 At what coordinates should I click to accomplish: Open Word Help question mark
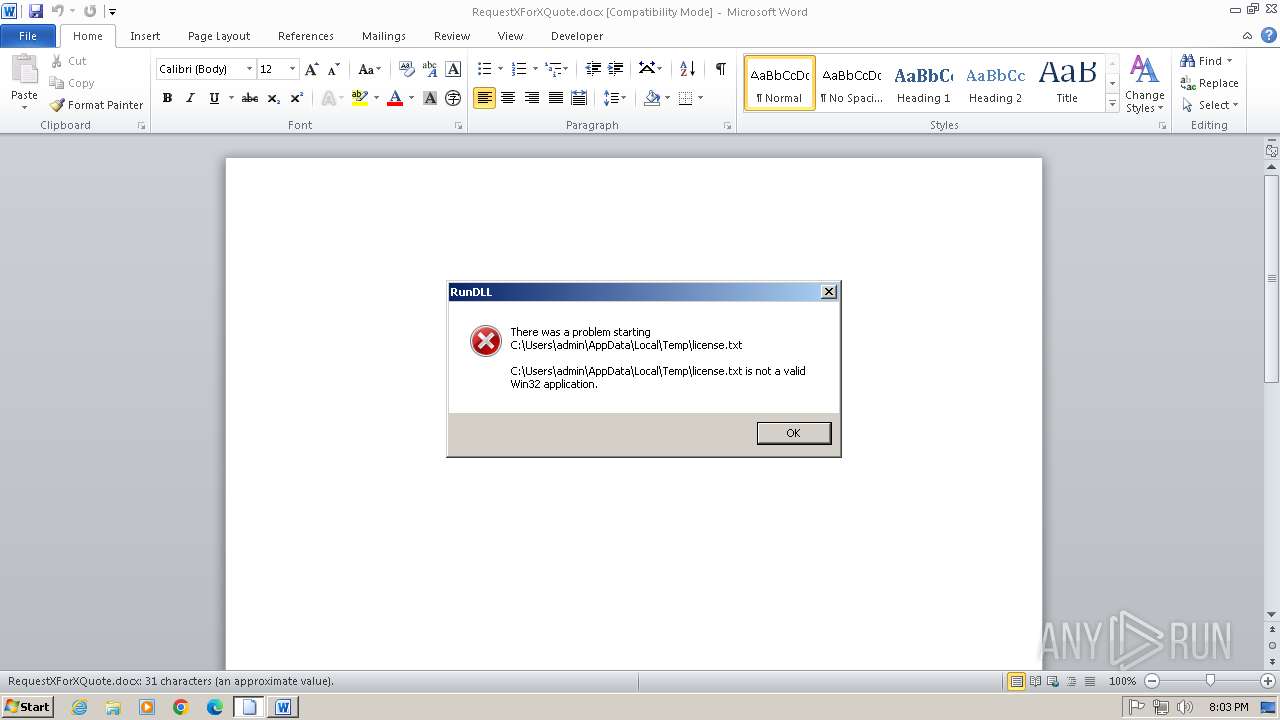tap(1269, 36)
